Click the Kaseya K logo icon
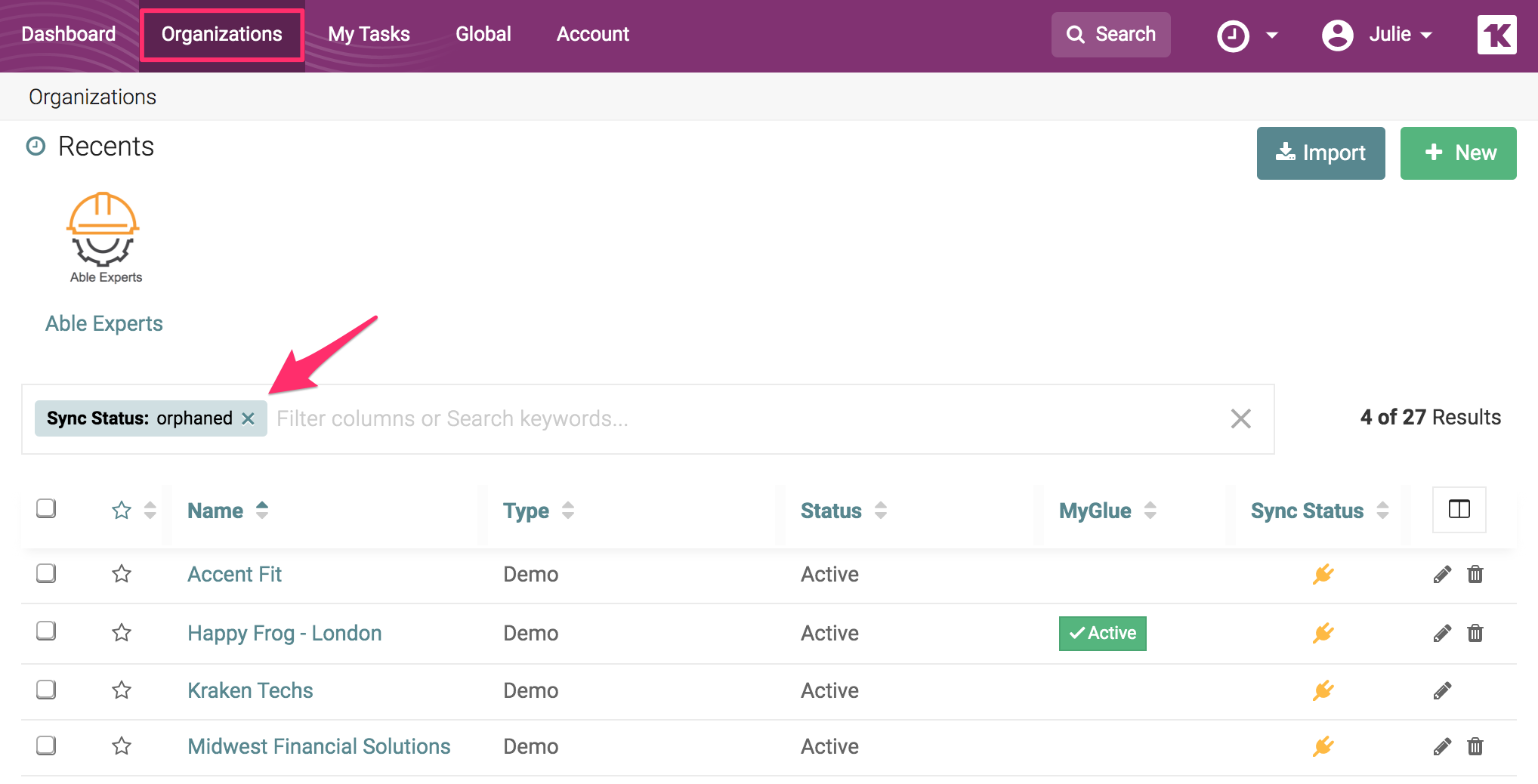1538x784 pixels. (1496, 35)
